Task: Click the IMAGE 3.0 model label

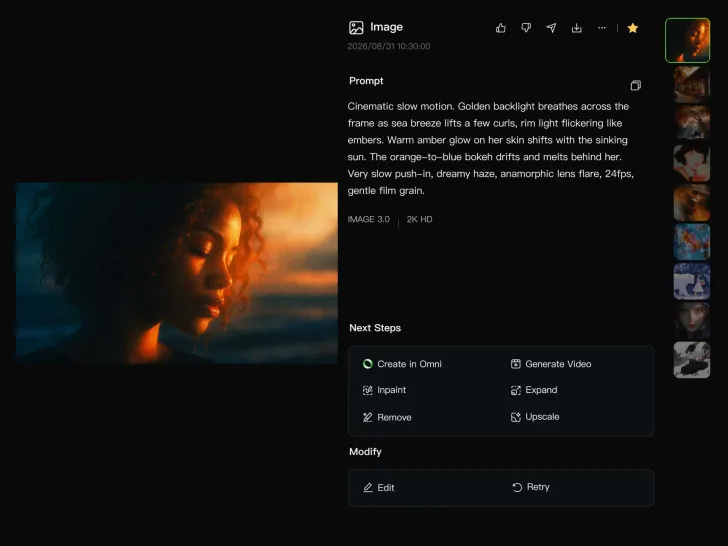Action: click(369, 219)
